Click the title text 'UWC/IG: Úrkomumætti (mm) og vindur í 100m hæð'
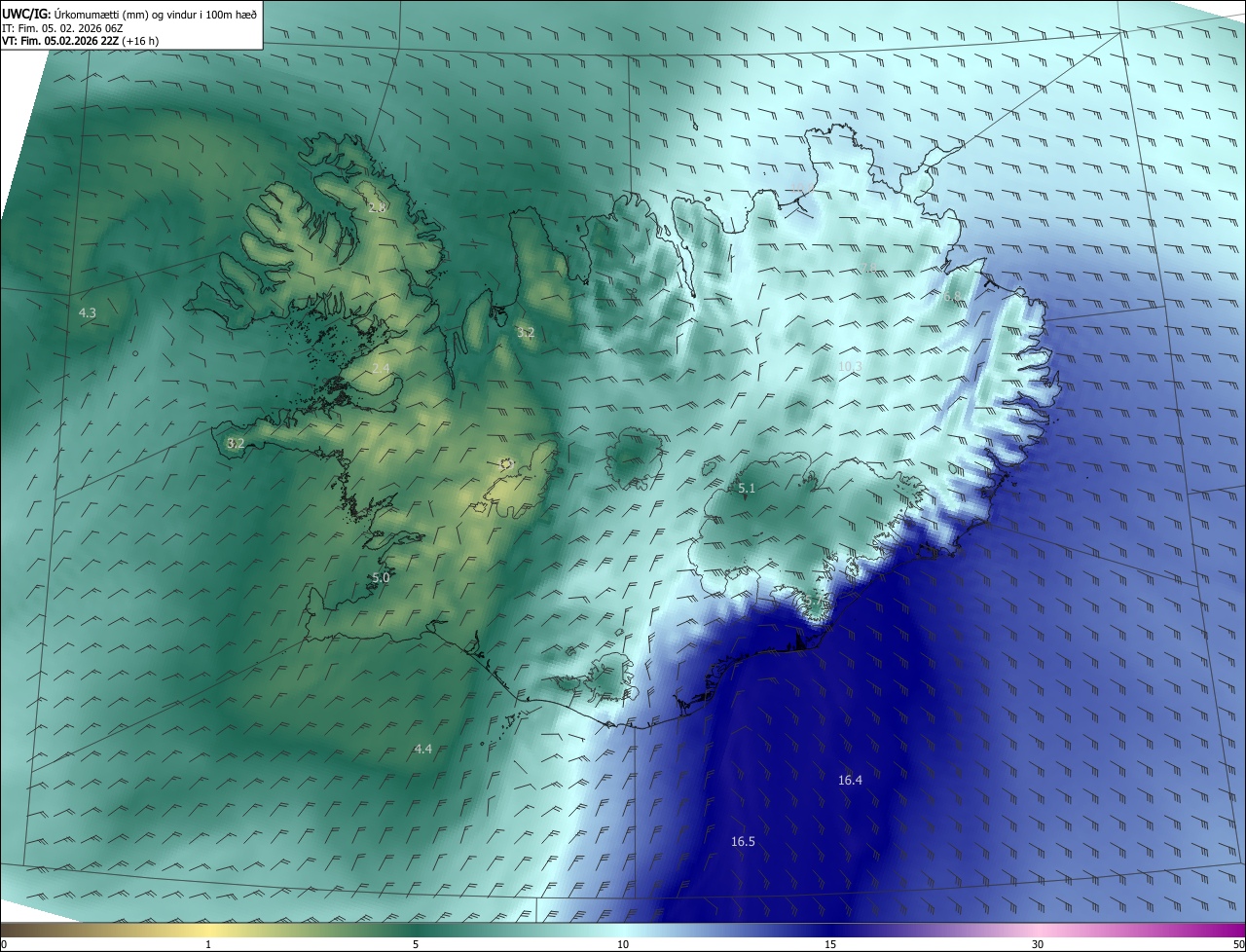Viewport: 1246px width, 952px height. 129,13
